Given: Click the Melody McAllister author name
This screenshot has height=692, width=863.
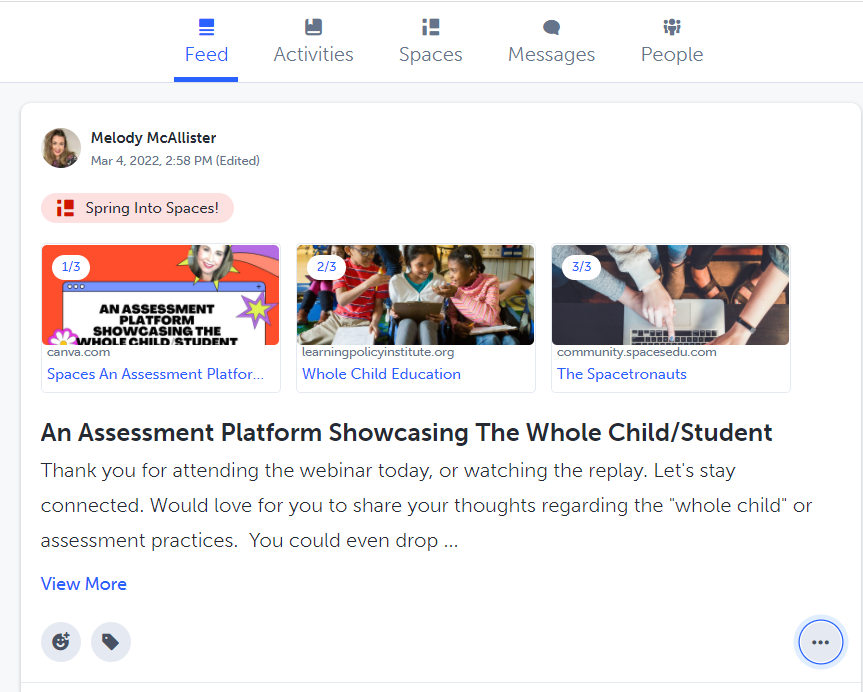Looking at the screenshot, I should click(153, 138).
